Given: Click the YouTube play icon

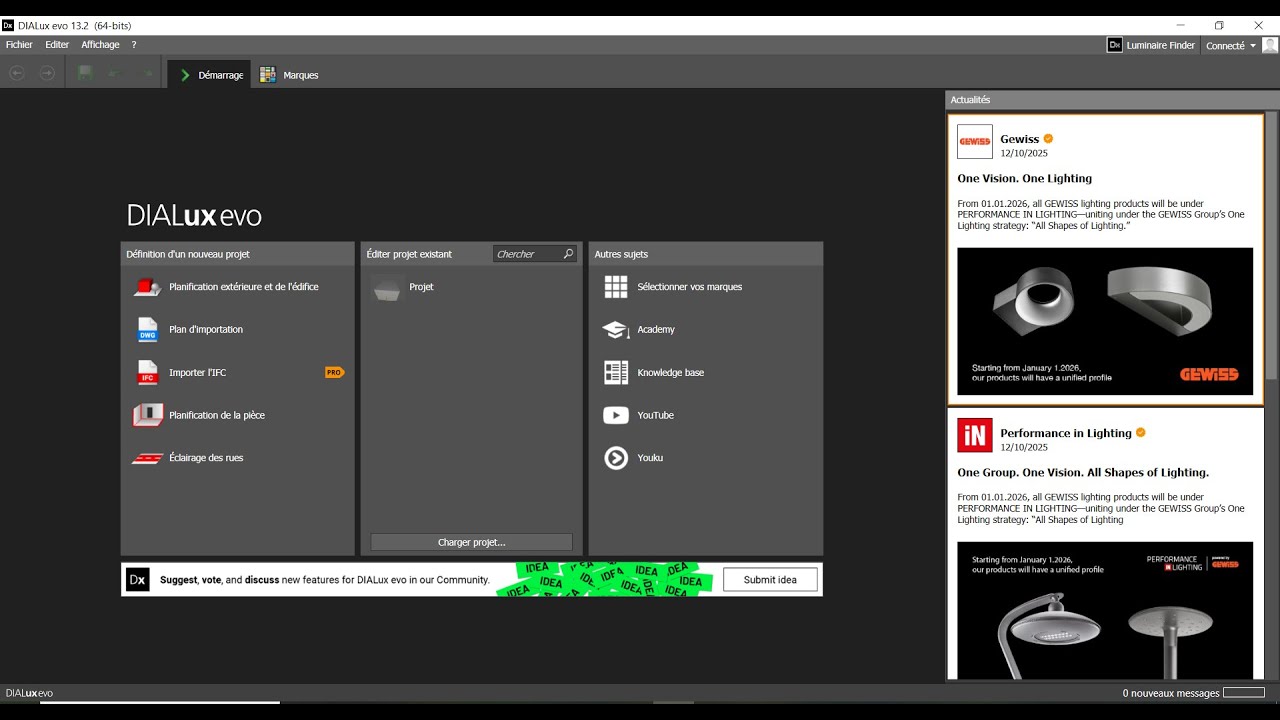Looking at the screenshot, I should (x=616, y=415).
